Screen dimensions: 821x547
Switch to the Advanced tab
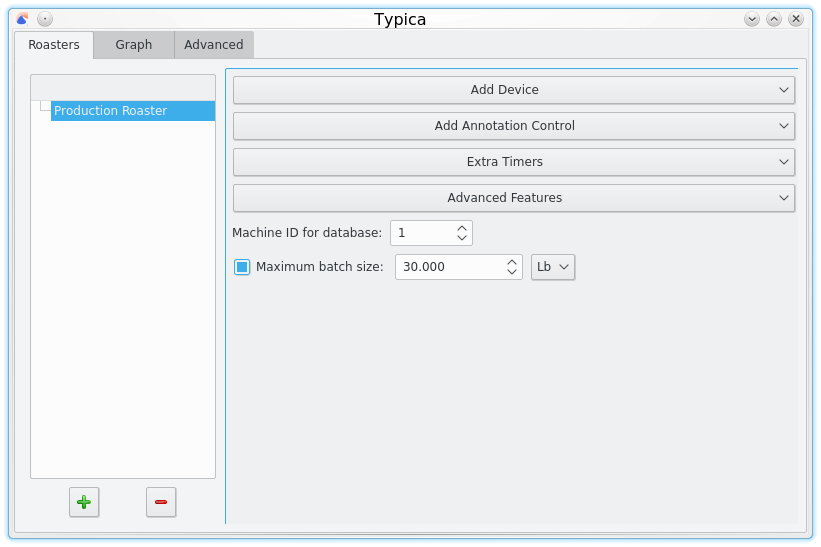tap(213, 45)
